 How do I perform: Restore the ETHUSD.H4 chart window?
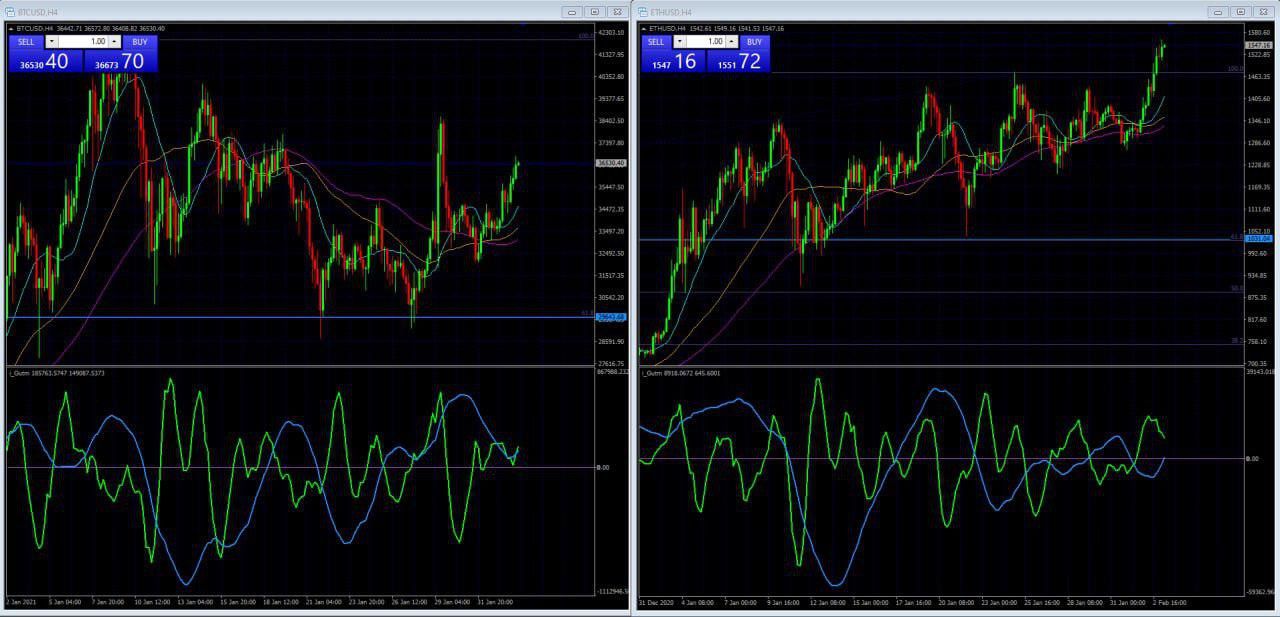1240,11
